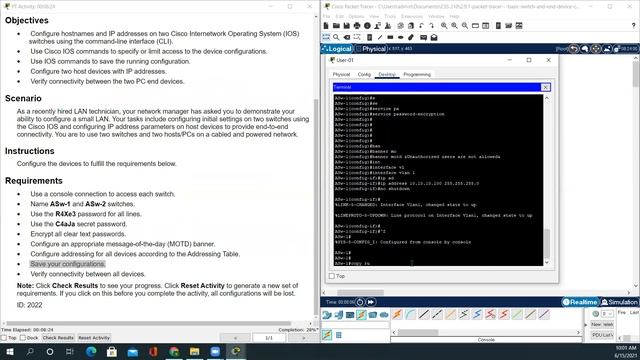Click the Open file folder icon
This screenshot has width=640, height=360.
click(336, 26)
